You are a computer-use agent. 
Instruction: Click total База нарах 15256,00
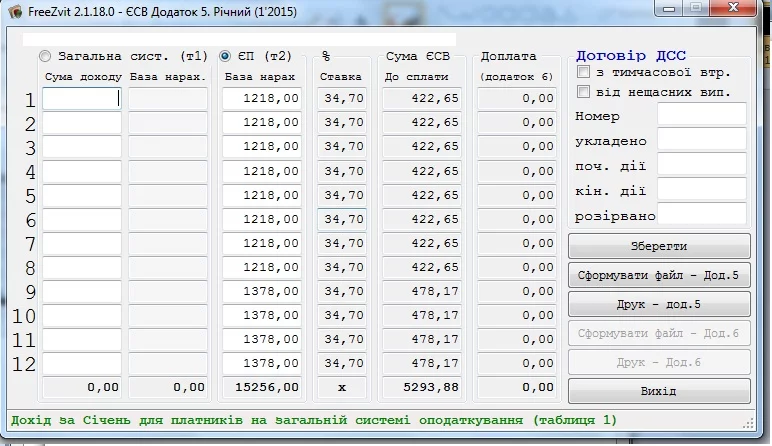pyautogui.click(x=262, y=387)
